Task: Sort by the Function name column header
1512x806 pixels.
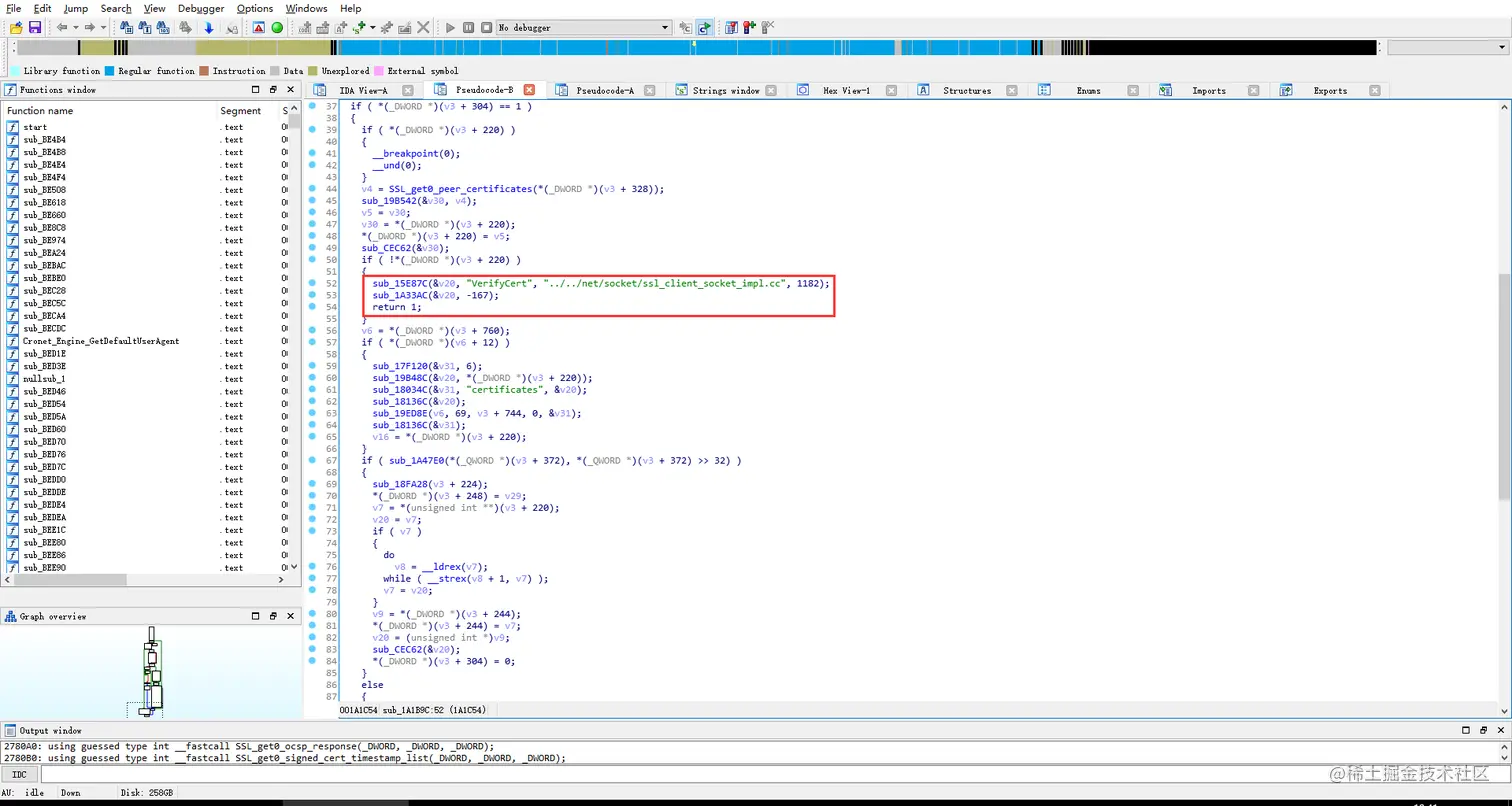Action: pos(110,111)
